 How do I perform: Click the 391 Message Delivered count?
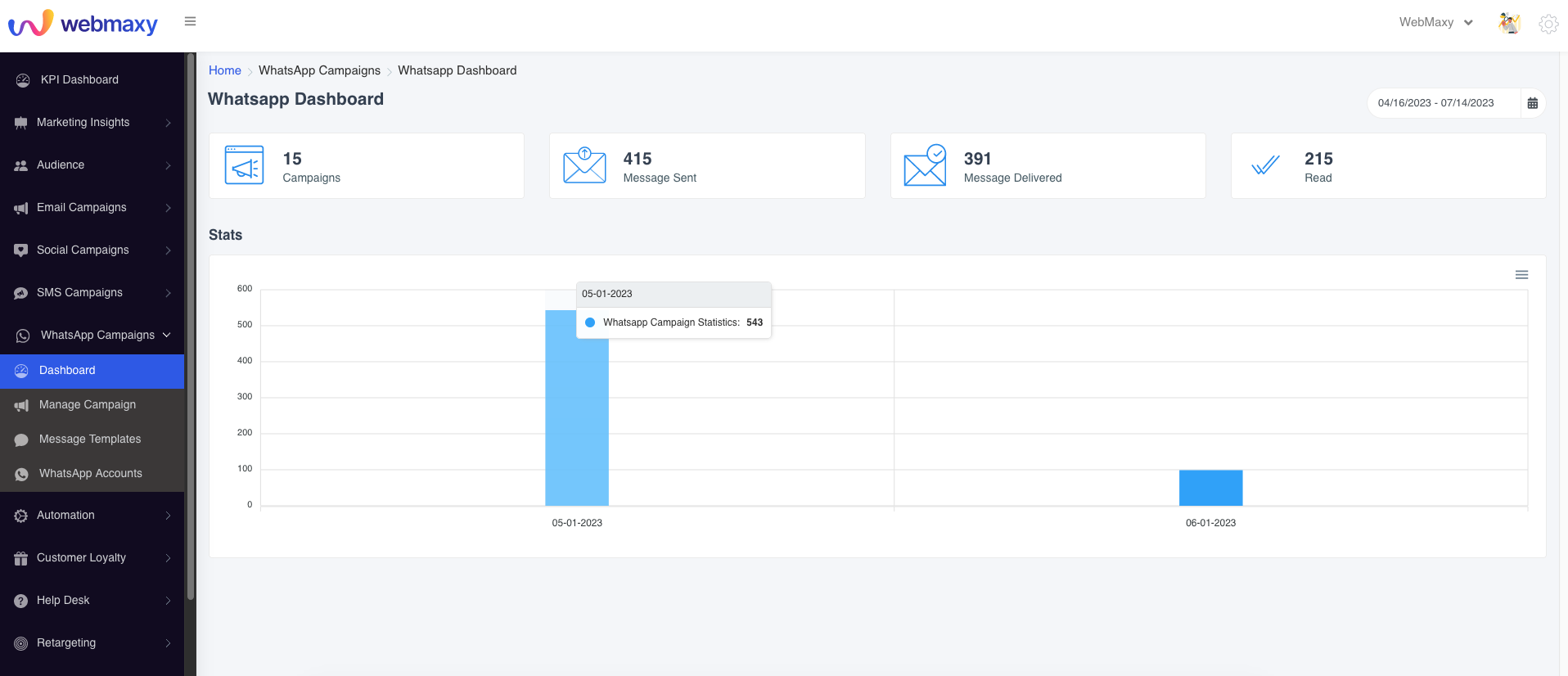pos(978,159)
